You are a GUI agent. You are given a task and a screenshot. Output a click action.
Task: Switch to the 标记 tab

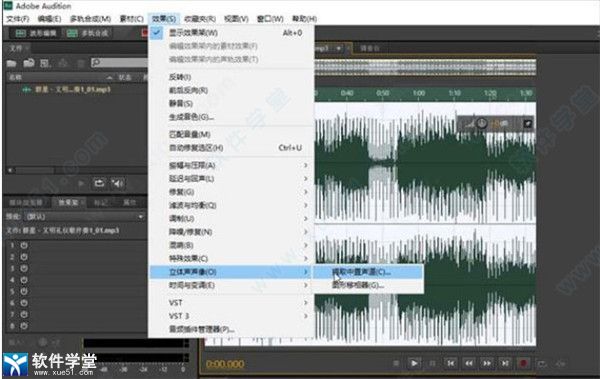pyautogui.click(x=100, y=203)
